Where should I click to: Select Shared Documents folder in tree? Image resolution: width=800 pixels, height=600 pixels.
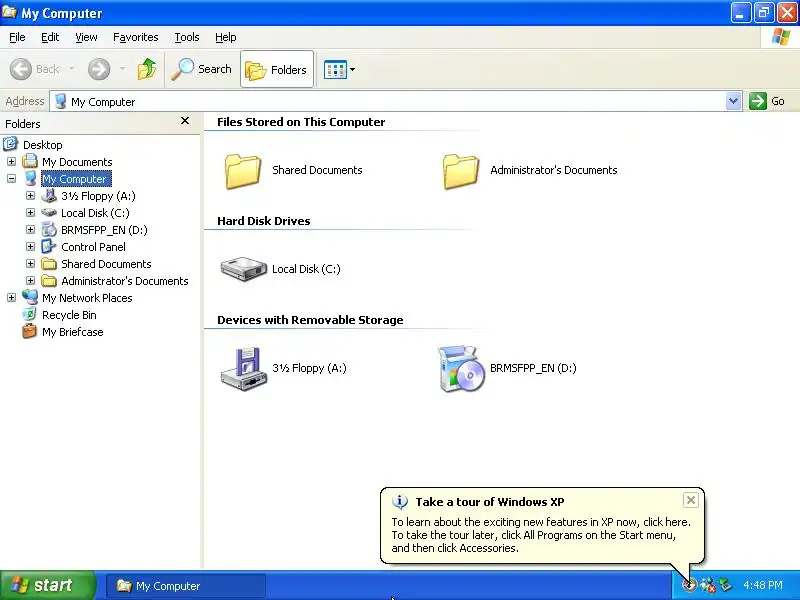[x=49, y=264]
